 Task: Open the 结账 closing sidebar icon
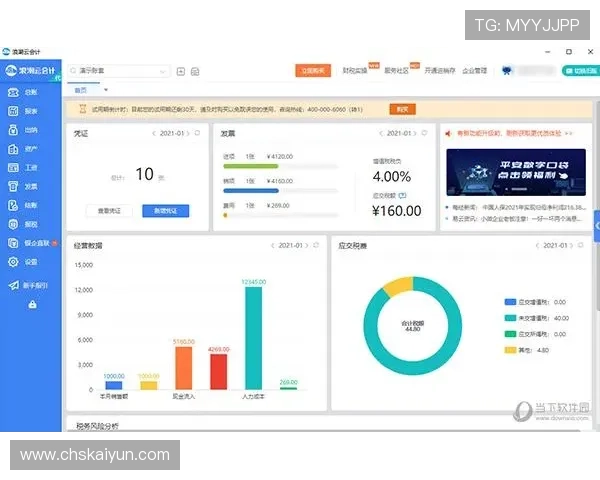point(13,205)
